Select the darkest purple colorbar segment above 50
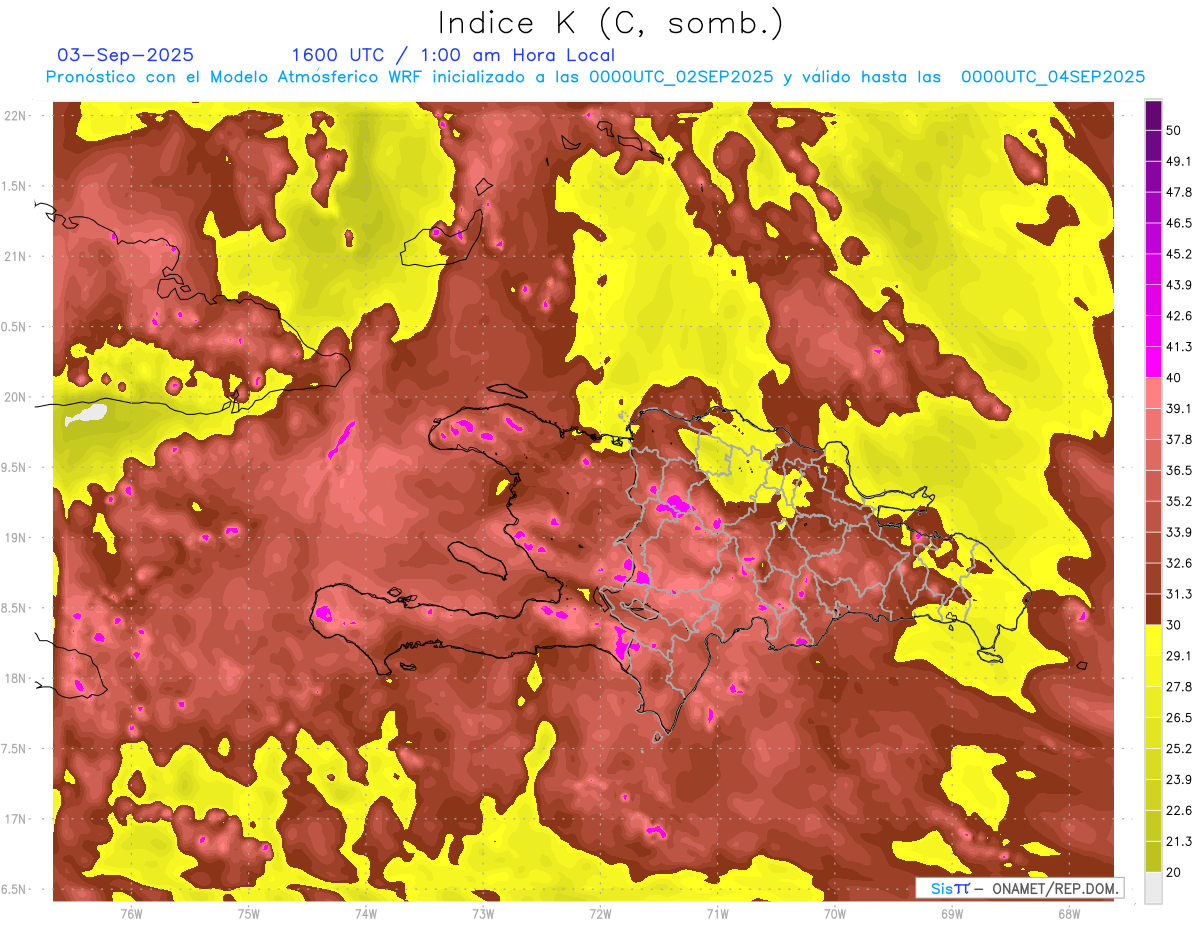This screenshot has height=927, width=1200. [x=1153, y=115]
